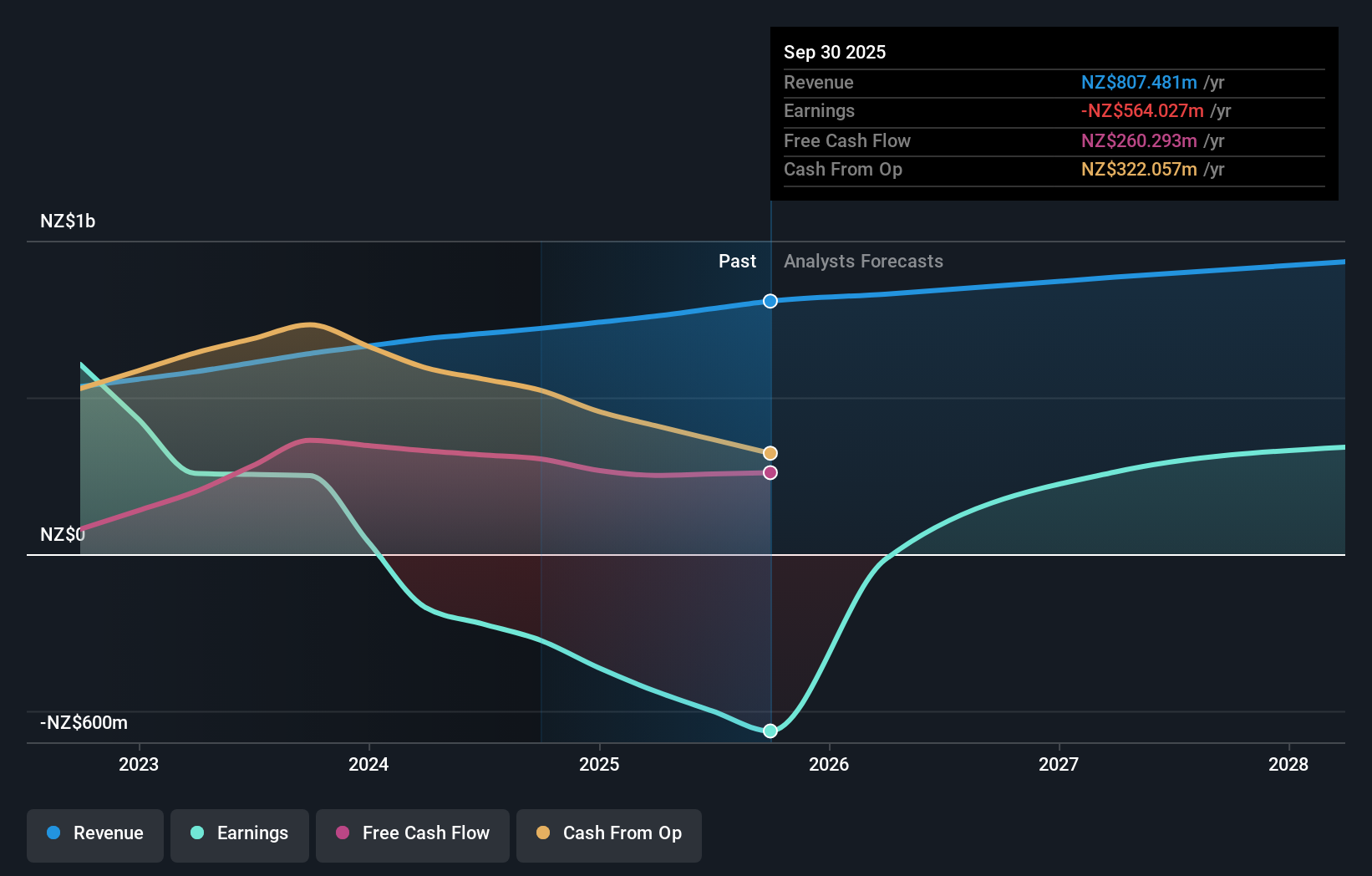This screenshot has height=876, width=1372.
Task: Click the yellow Cash From Op marker on the chart
Action: click(x=770, y=451)
